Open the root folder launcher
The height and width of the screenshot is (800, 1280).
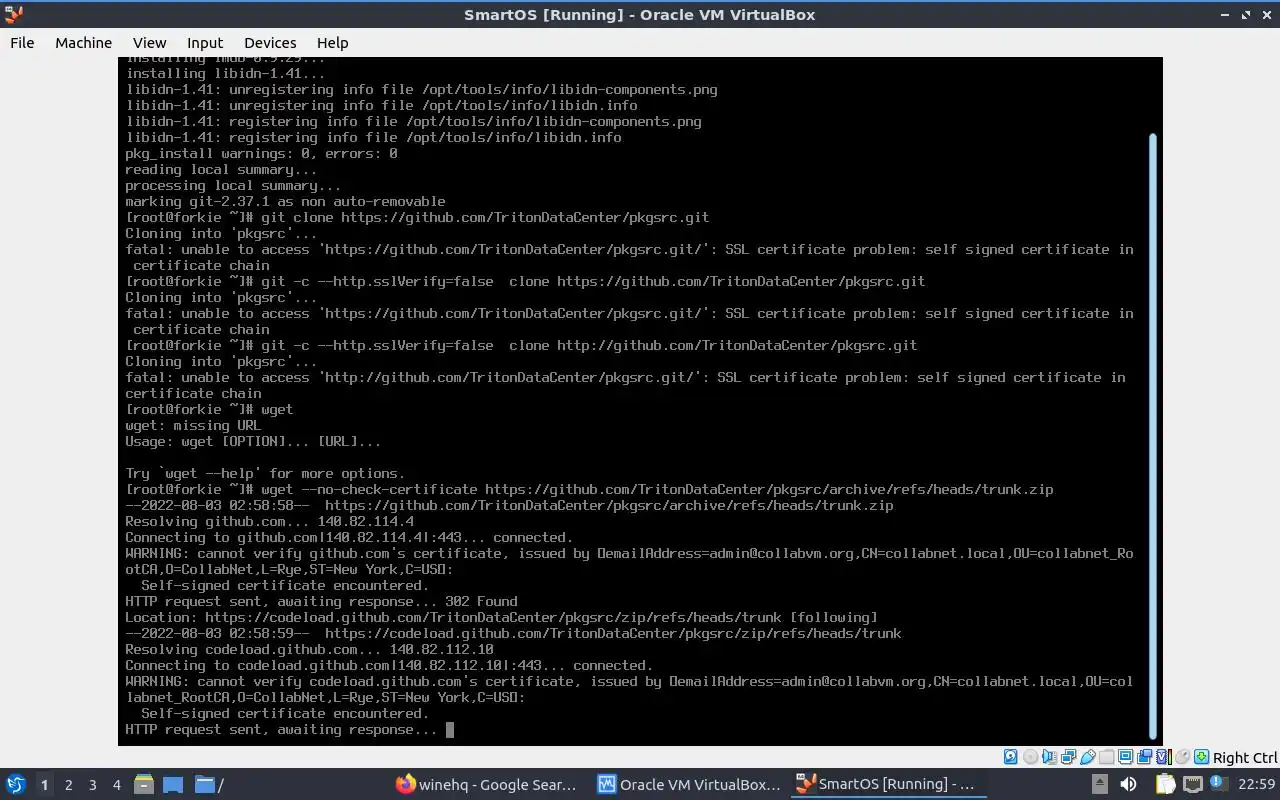click(209, 785)
